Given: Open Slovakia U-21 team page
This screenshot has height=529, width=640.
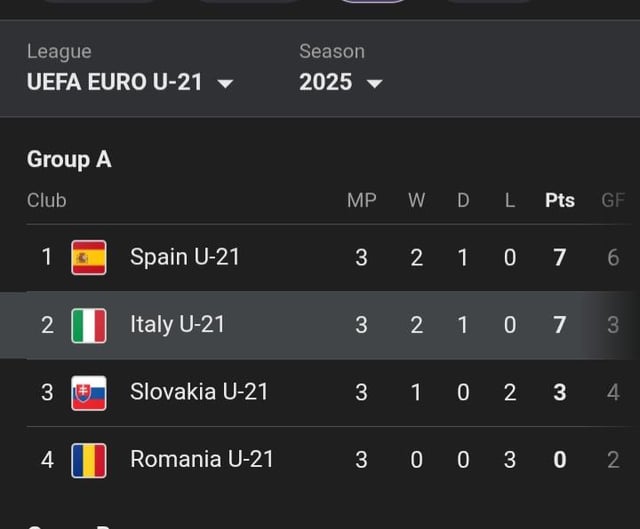Looking at the screenshot, I should click(x=199, y=392).
